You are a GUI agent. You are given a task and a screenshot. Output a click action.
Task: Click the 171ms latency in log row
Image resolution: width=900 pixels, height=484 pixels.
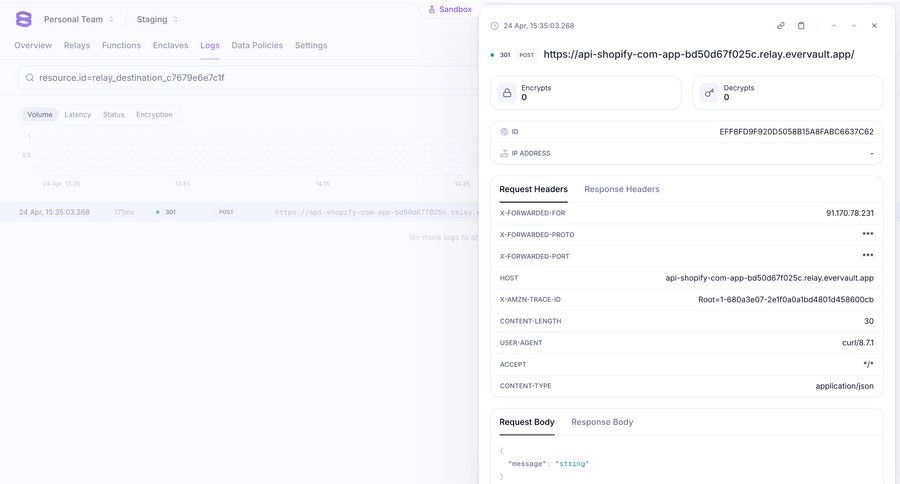123,212
